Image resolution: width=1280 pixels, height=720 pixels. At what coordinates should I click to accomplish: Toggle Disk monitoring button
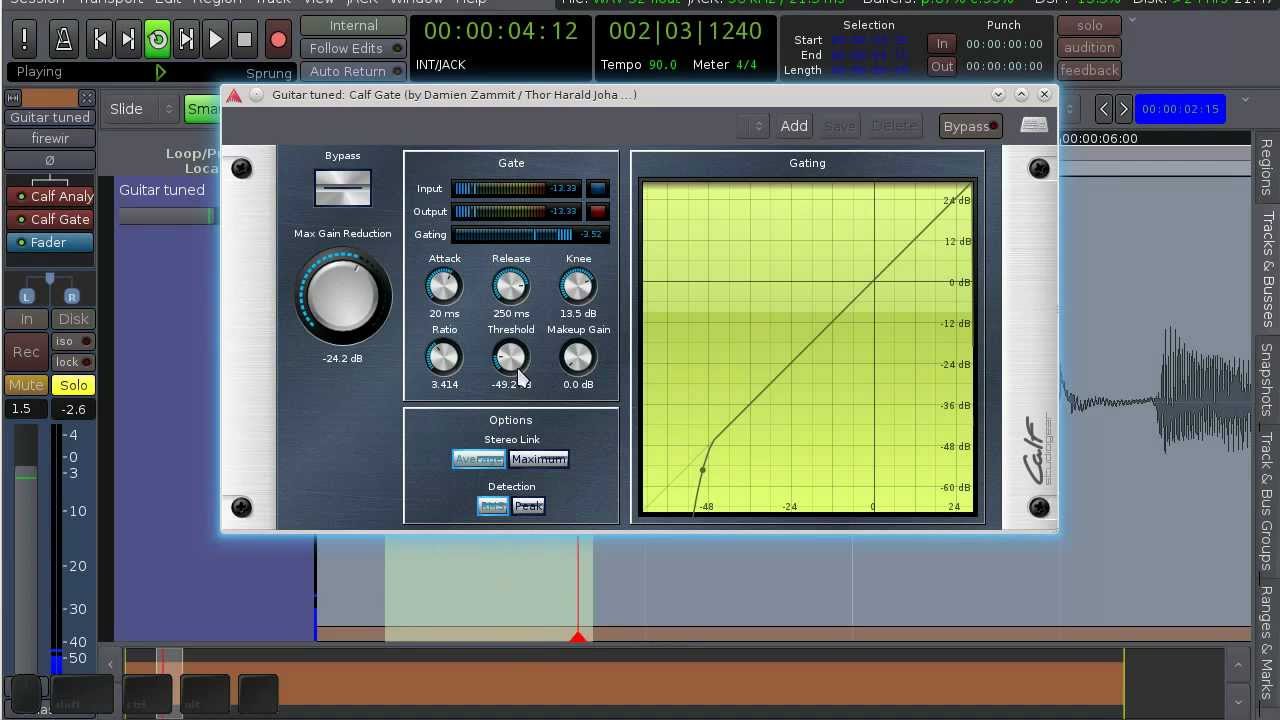click(73, 319)
